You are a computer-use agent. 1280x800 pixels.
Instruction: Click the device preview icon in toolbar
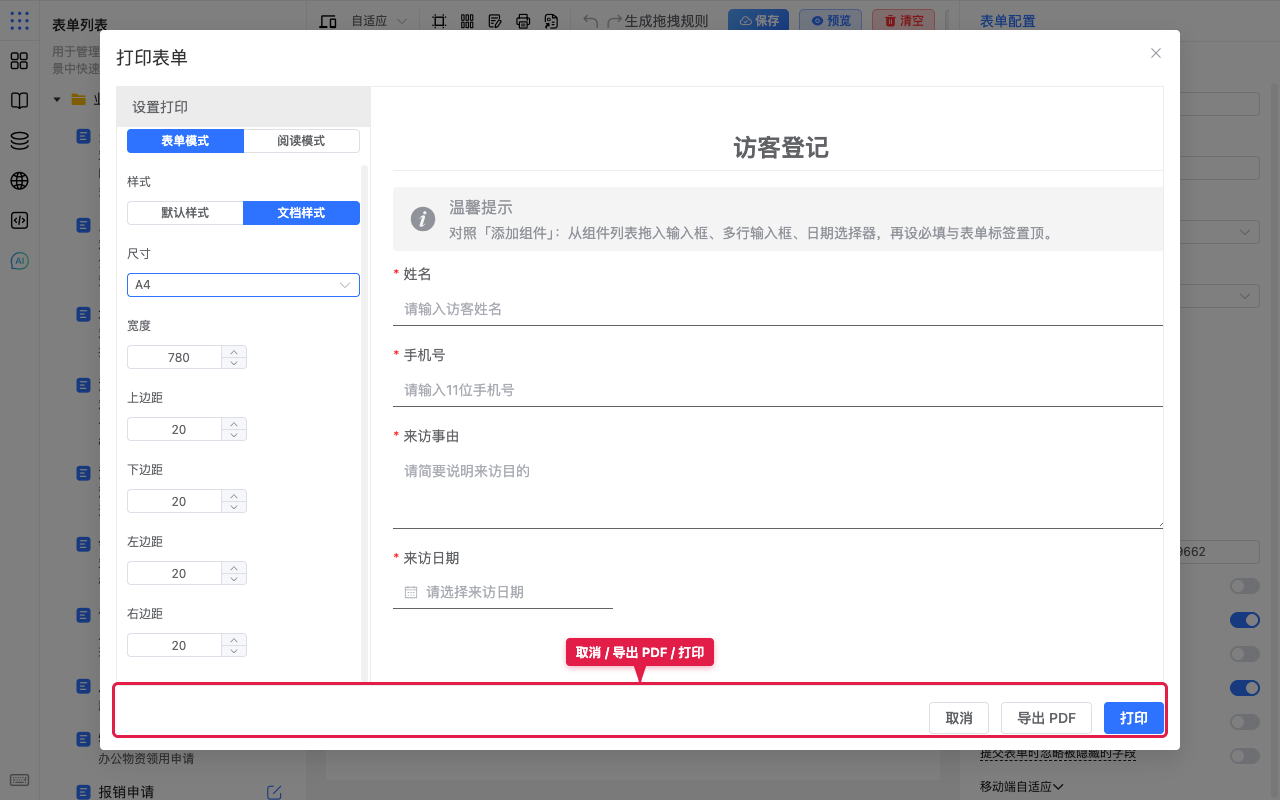coord(328,21)
